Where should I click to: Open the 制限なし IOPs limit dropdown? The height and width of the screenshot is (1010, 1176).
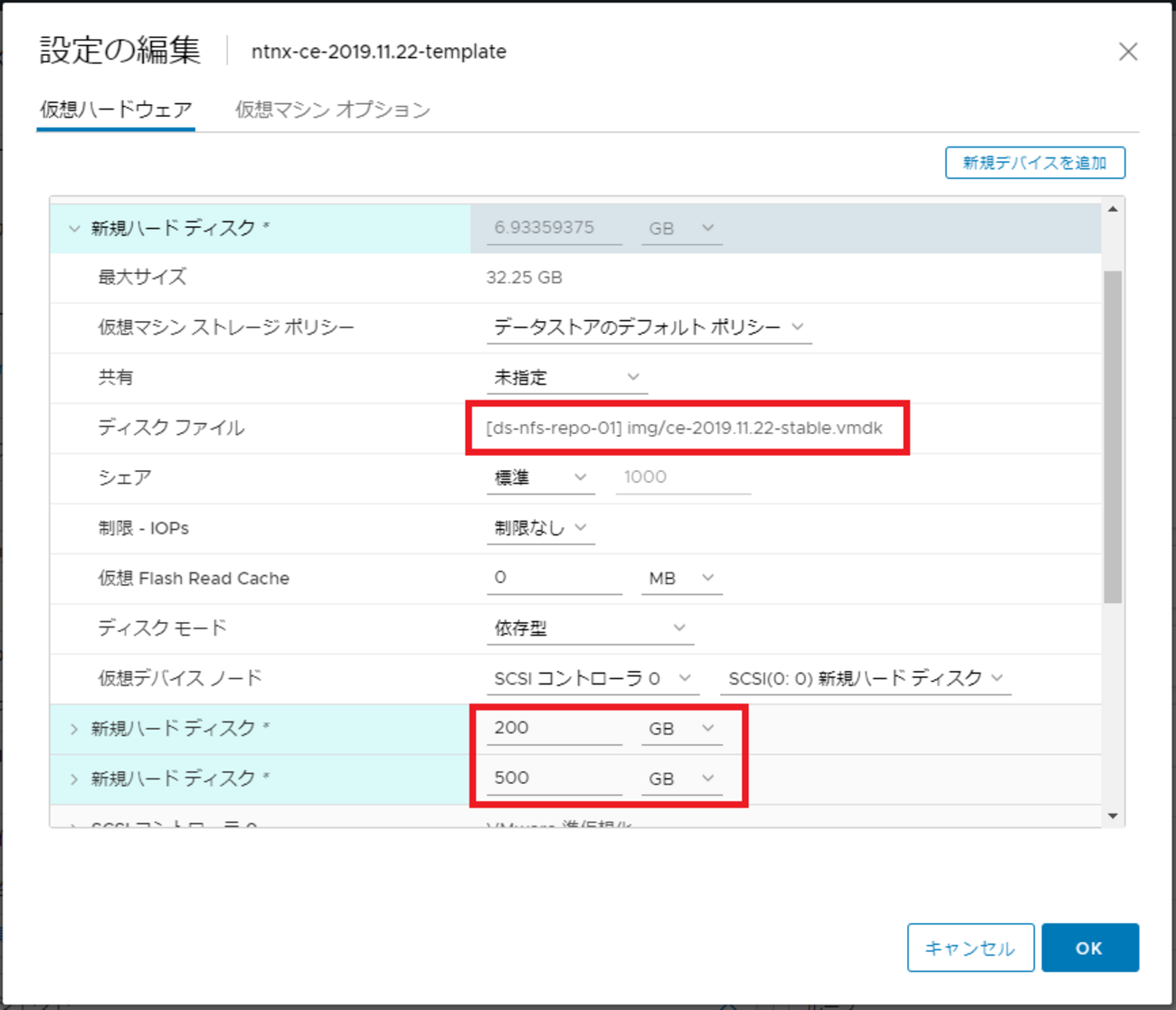point(540,528)
